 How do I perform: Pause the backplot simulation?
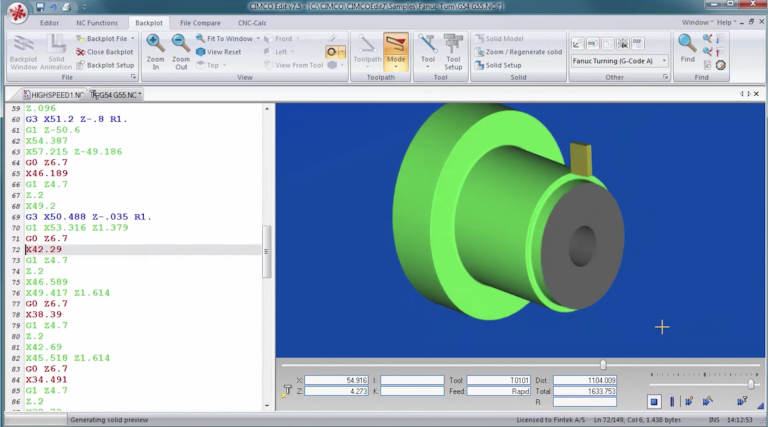672,402
